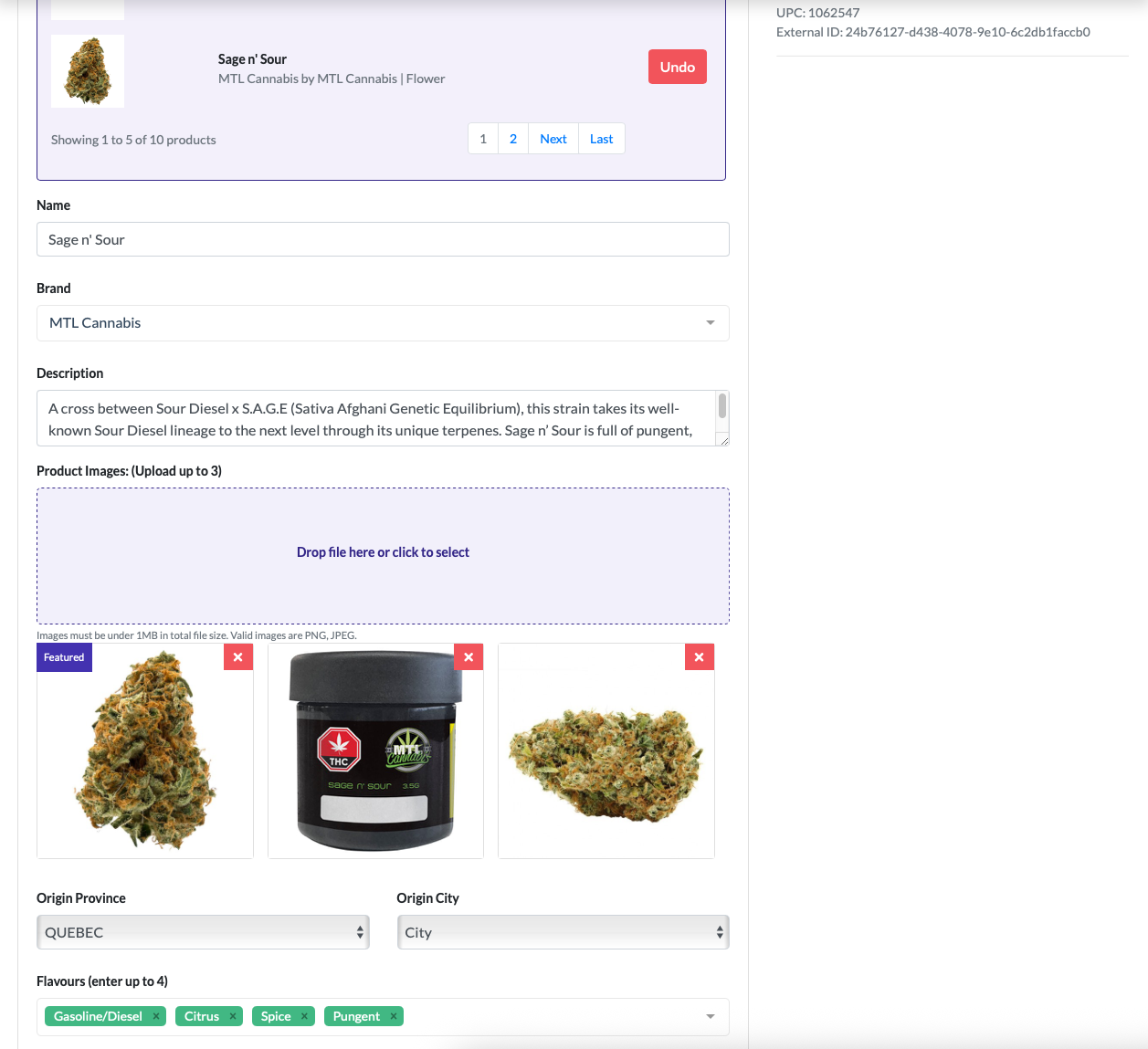
Task: Remove the Spice flavour tag
Action: 304,1016
